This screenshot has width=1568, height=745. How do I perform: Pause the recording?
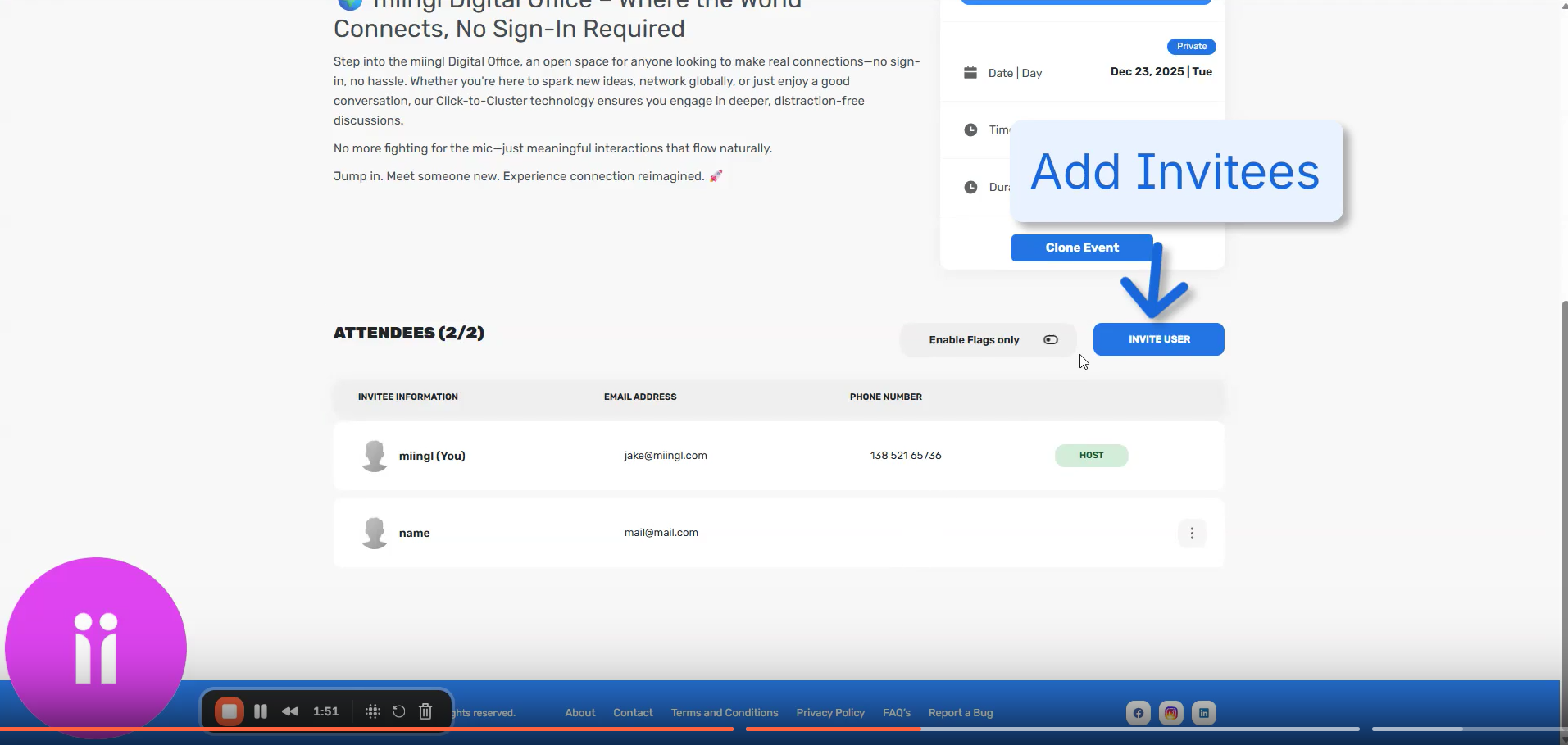pos(261,711)
